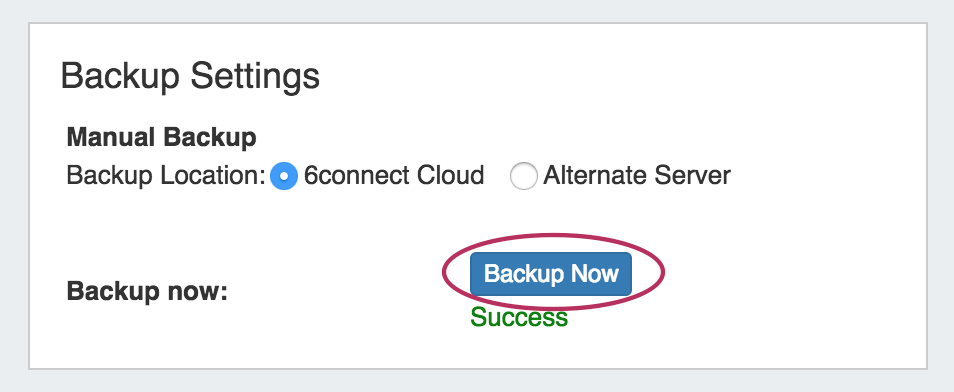
Task: Click the Backup Settings heading
Action: (x=190, y=76)
